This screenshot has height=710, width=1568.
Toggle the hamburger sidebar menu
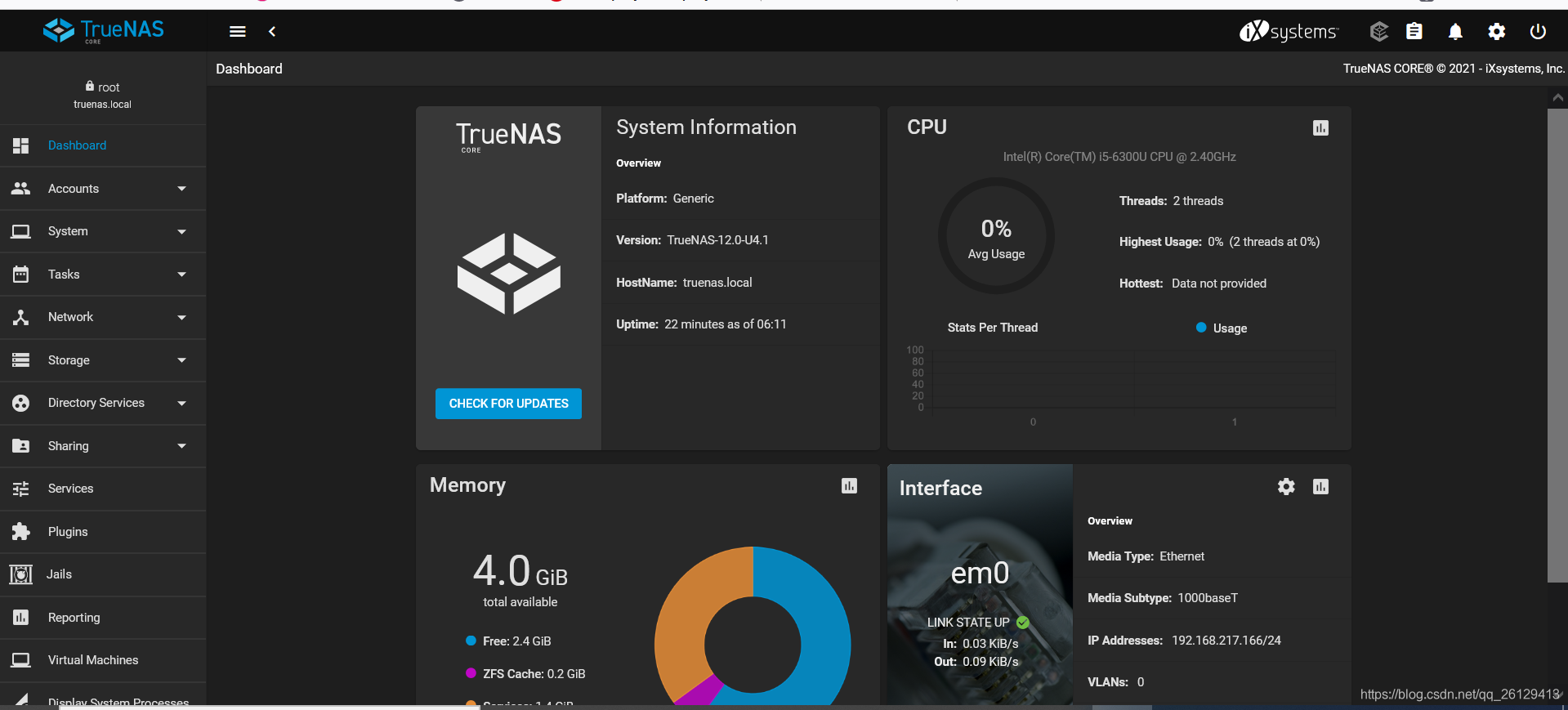coord(238,31)
